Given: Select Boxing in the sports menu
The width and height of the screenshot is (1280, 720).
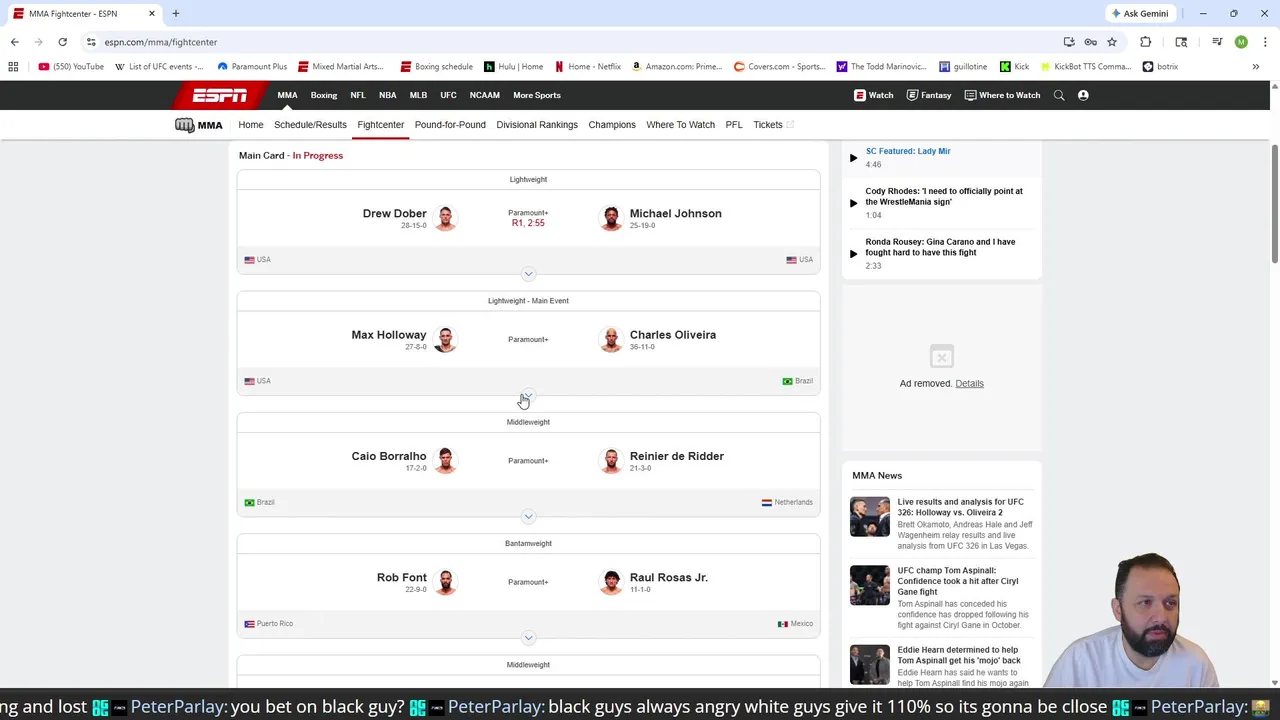Looking at the screenshot, I should pyautogui.click(x=324, y=95).
